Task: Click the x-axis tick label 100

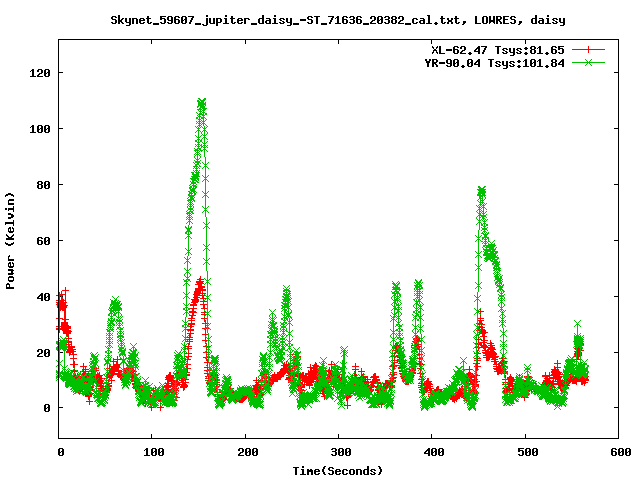Action: (154, 452)
